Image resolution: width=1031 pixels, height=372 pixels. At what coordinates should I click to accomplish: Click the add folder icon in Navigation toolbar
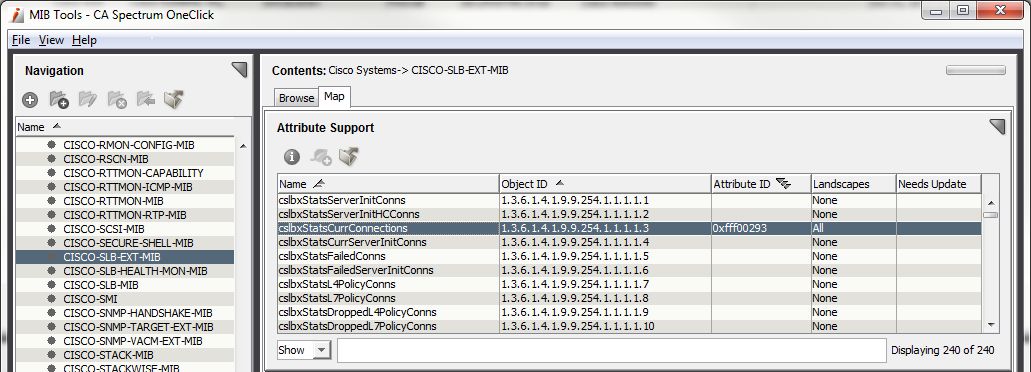pos(59,99)
